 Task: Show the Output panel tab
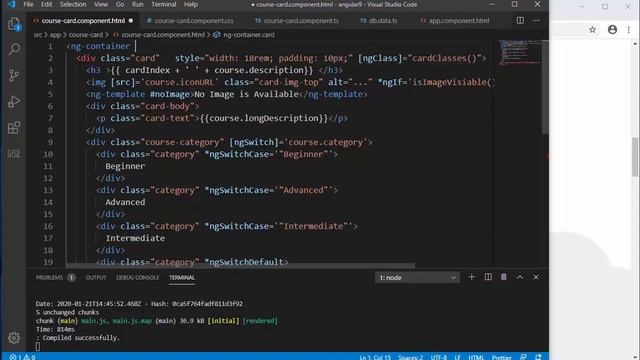pos(96,278)
